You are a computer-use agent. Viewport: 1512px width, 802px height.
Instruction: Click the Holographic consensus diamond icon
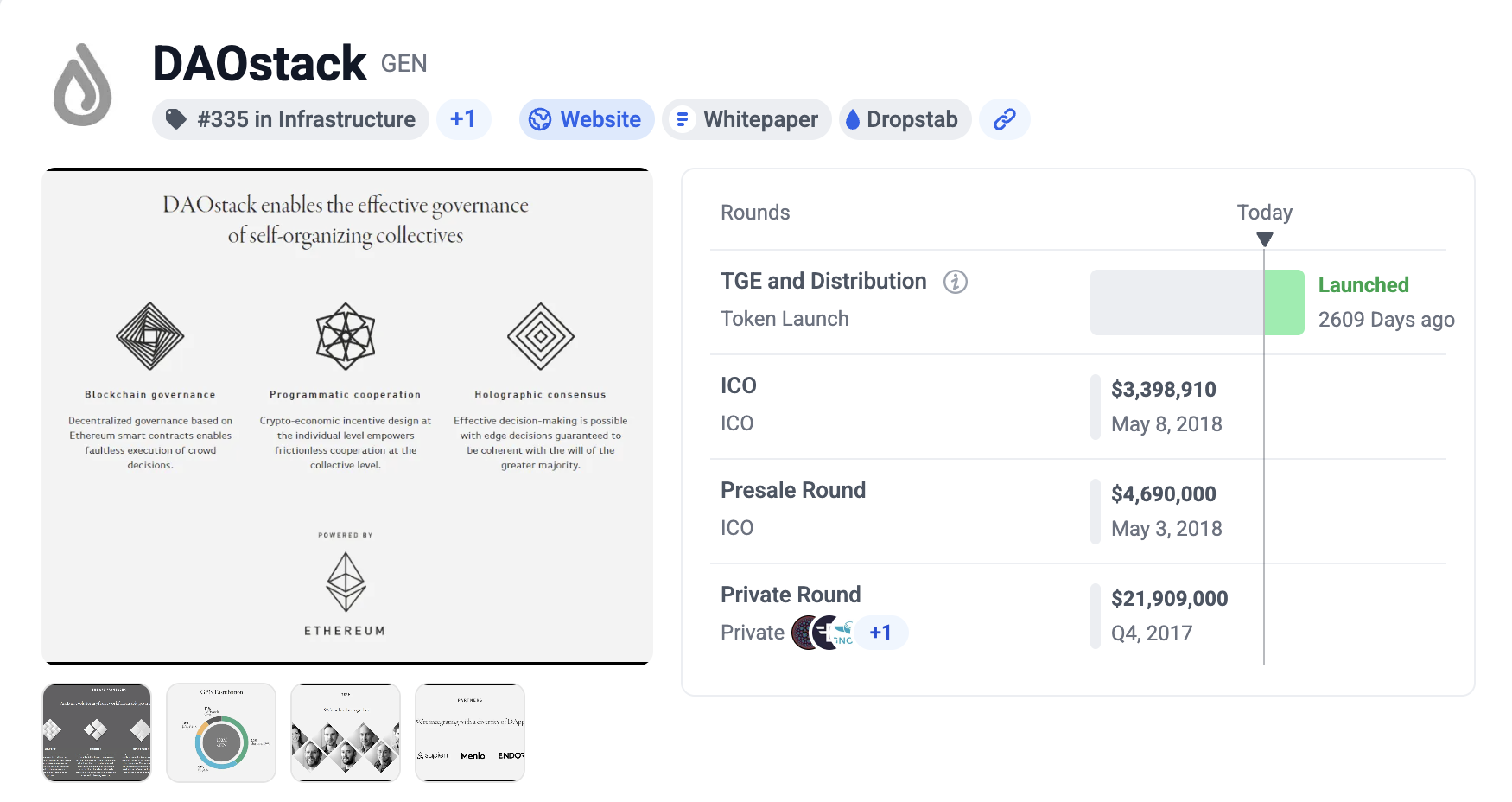click(540, 336)
